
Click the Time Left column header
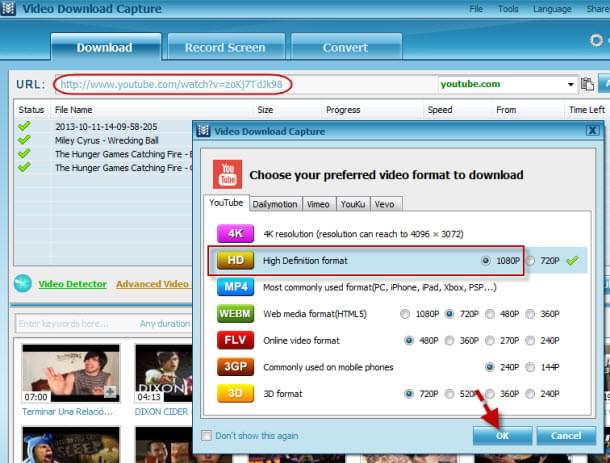[587, 110]
